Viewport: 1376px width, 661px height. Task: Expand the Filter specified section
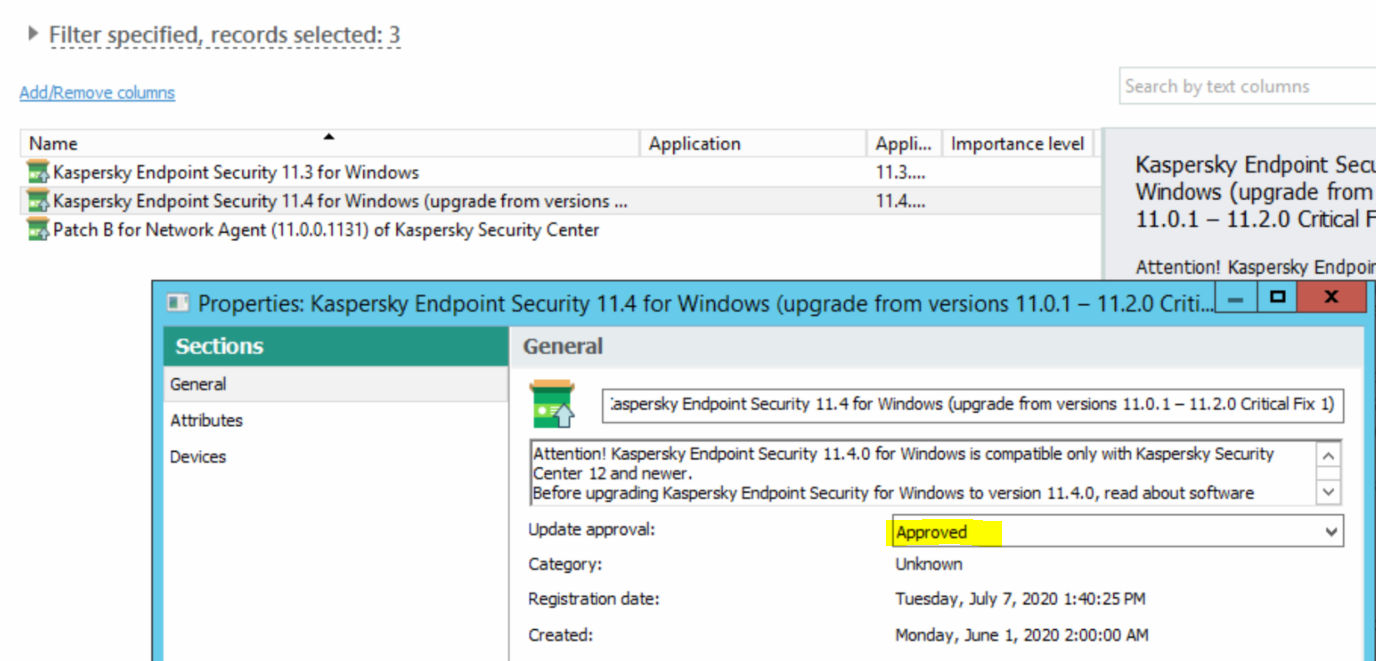(34, 35)
